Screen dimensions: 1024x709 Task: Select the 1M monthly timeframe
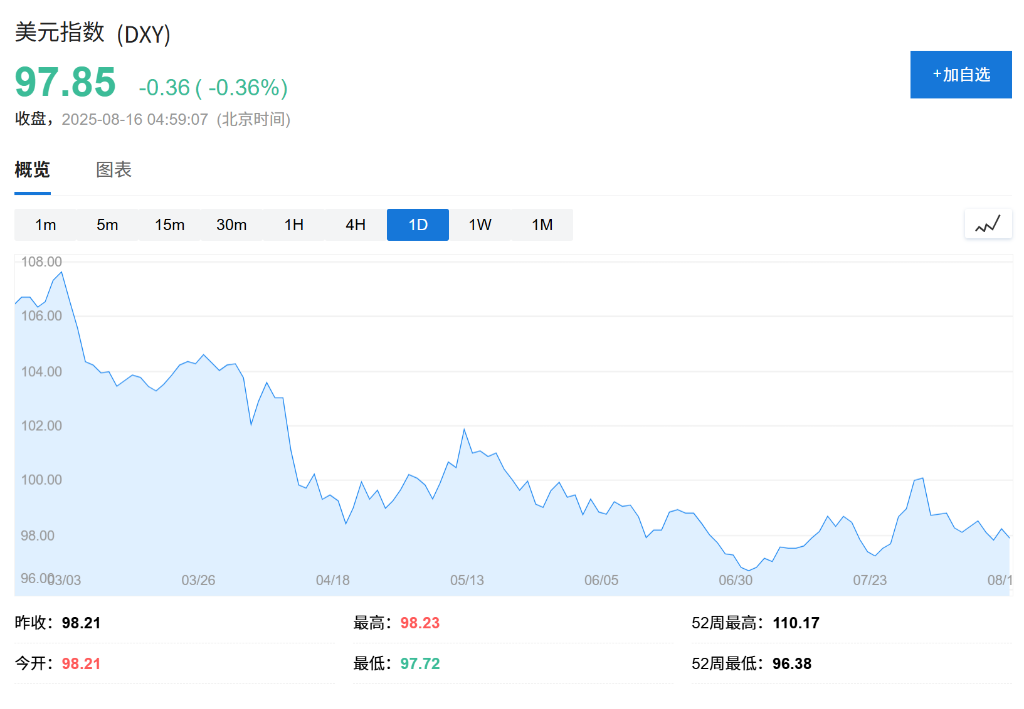(542, 225)
